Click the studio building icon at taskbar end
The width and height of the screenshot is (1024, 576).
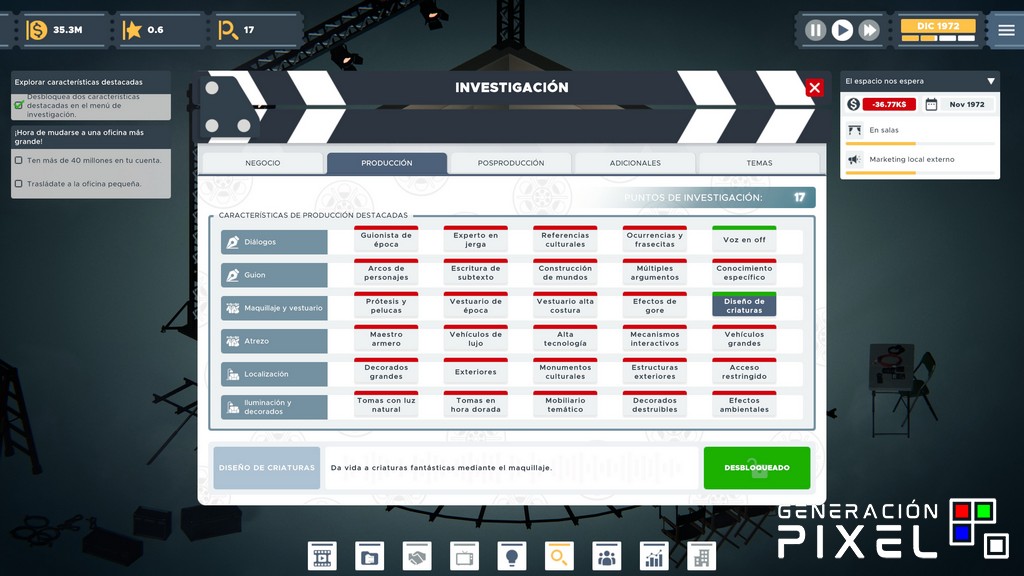700,555
